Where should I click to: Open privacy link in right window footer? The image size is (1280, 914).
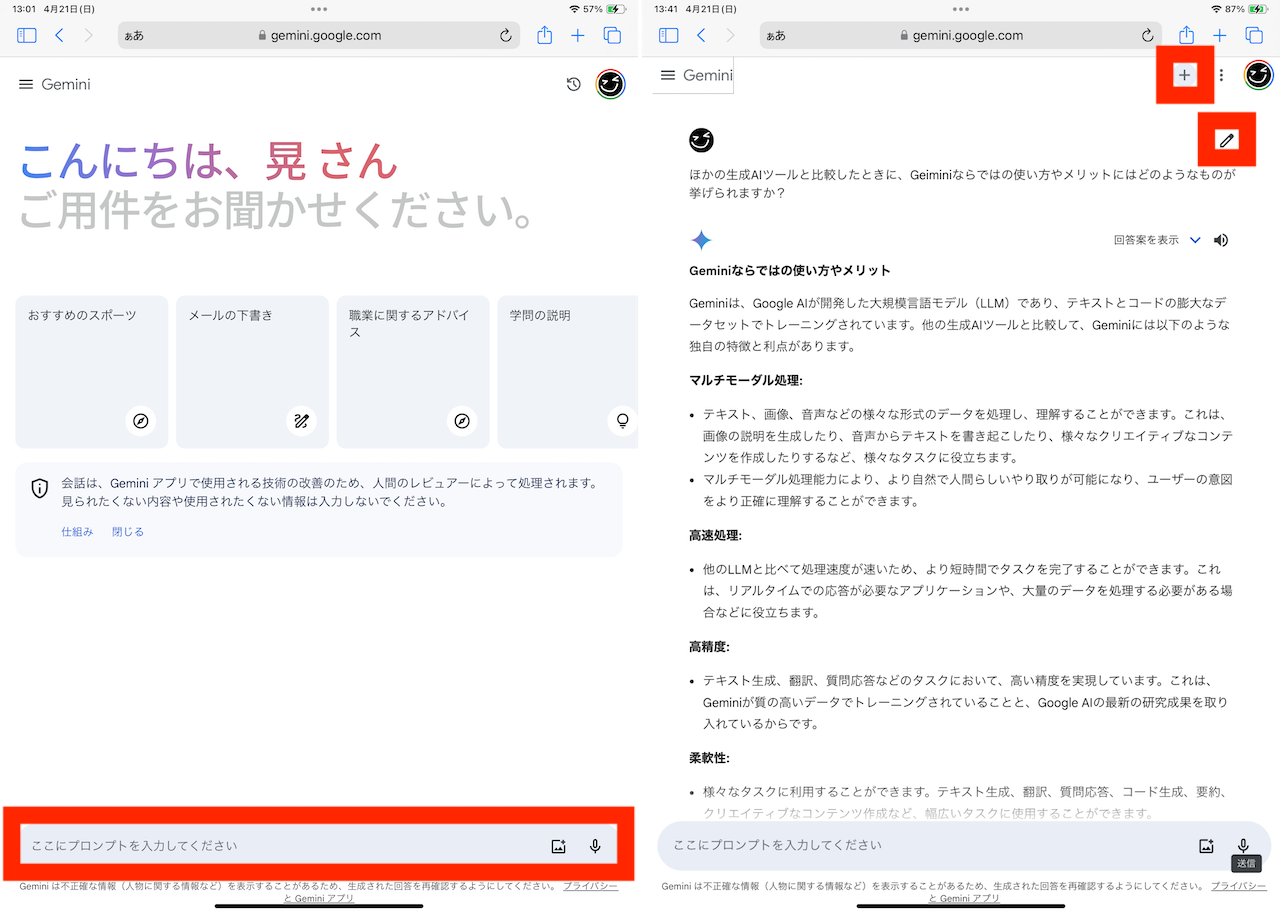click(1237, 887)
